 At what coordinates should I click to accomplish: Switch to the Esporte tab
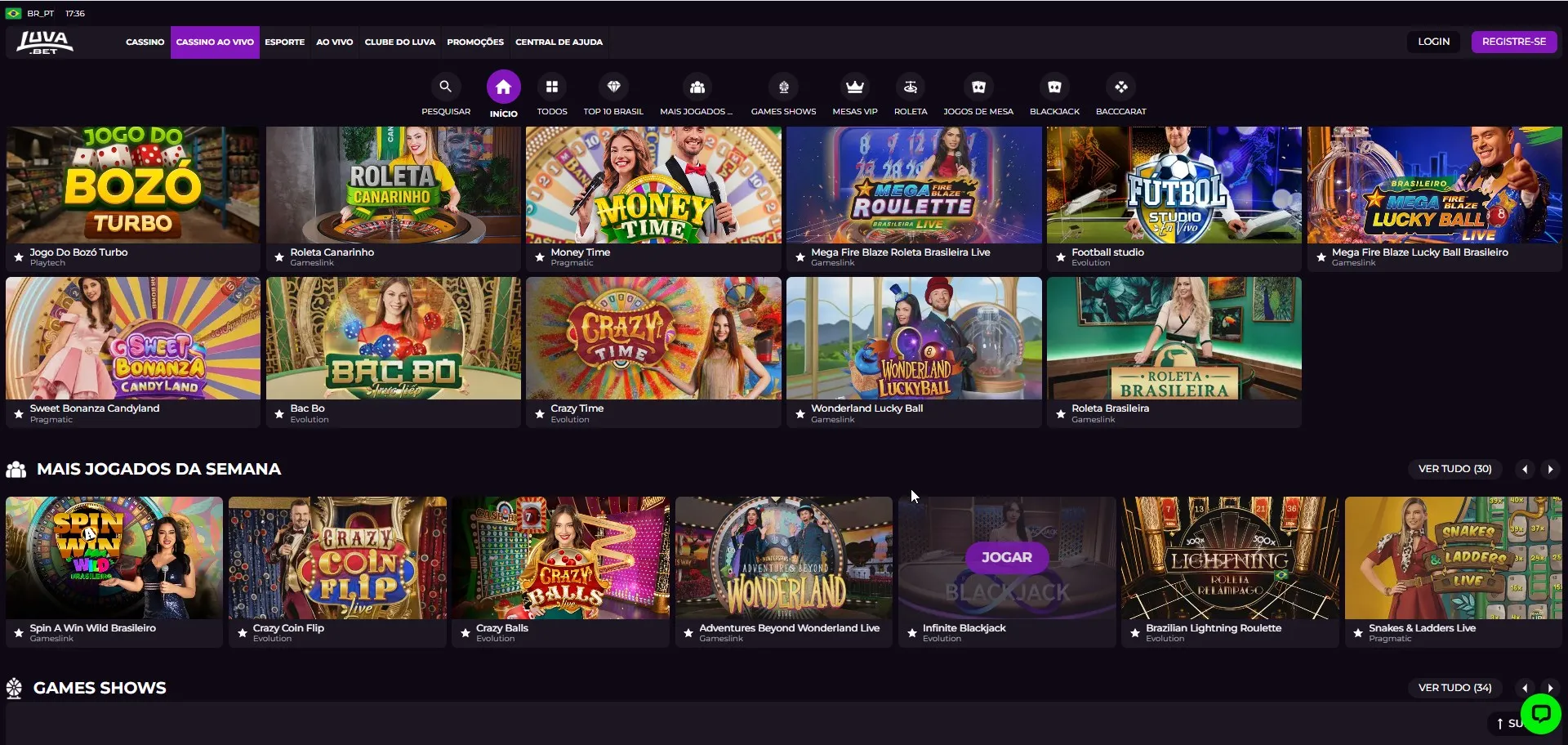click(x=284, y=42)
